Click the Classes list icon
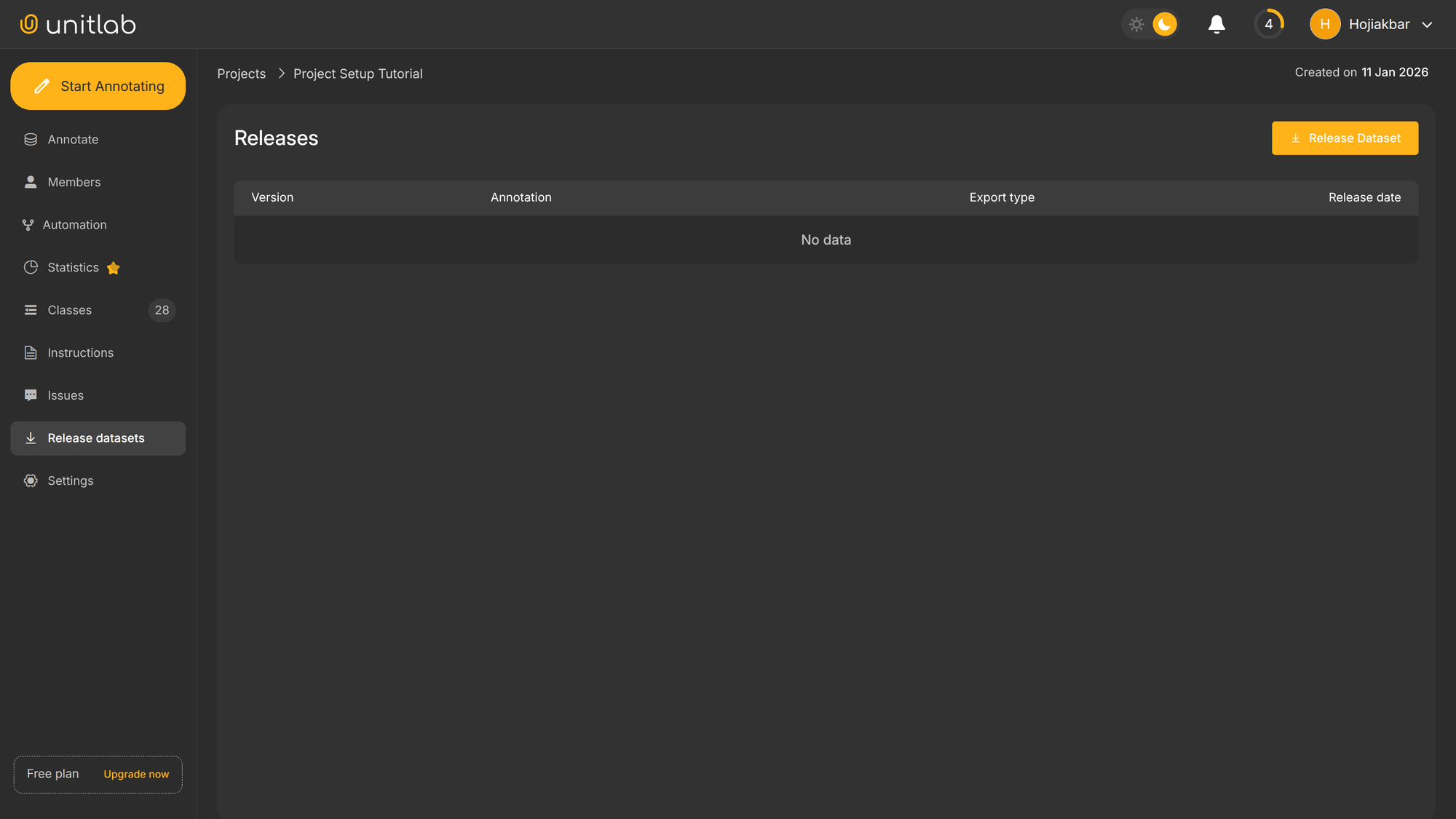The image size is (1456, 819). point(30,310)
